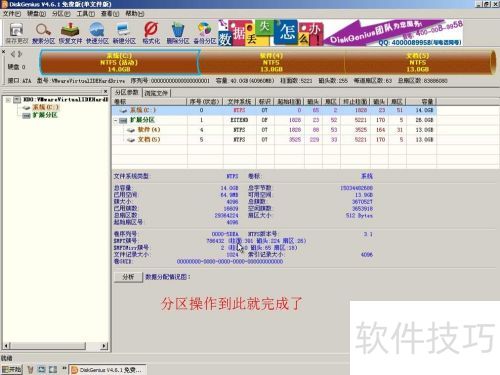Switch to the 浏览文件 tab
500x375 pixels.
tap(156, 93)
